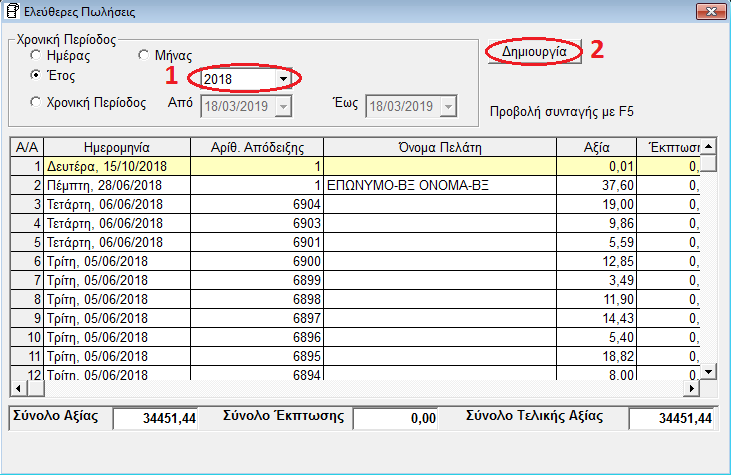This screenshot has height=475, width=731.
Task: Click receipt number 6900
Action: [x=307, y=261]
